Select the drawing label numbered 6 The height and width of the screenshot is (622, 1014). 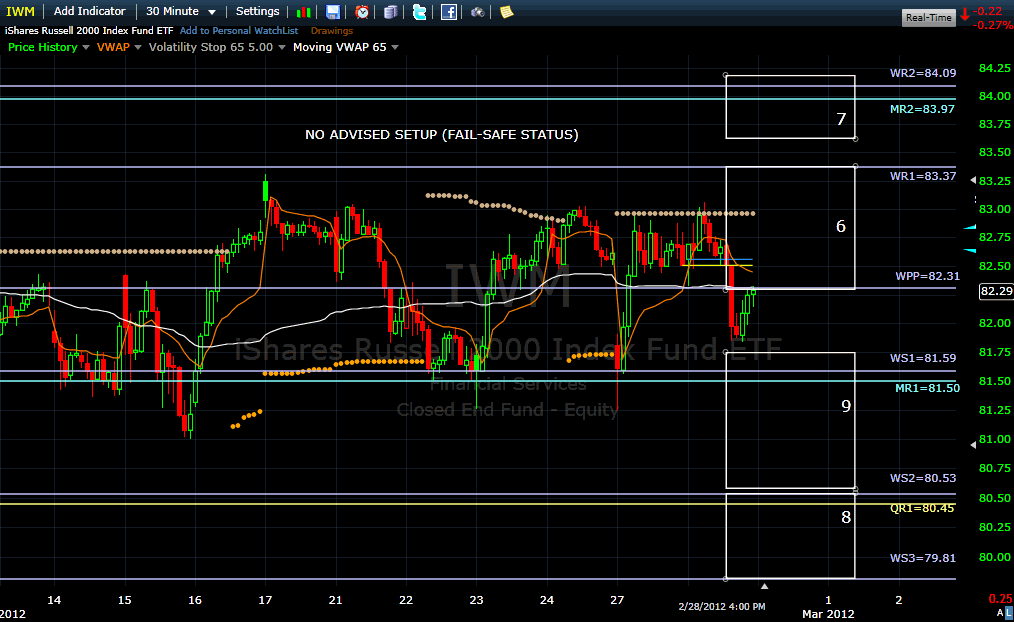841,226
